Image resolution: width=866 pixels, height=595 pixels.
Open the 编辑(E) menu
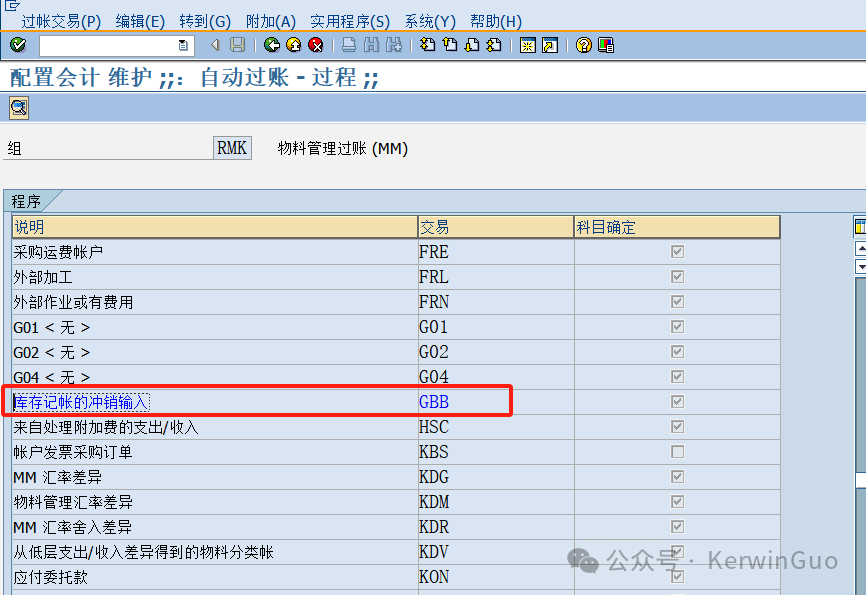[x=140, y=22]
